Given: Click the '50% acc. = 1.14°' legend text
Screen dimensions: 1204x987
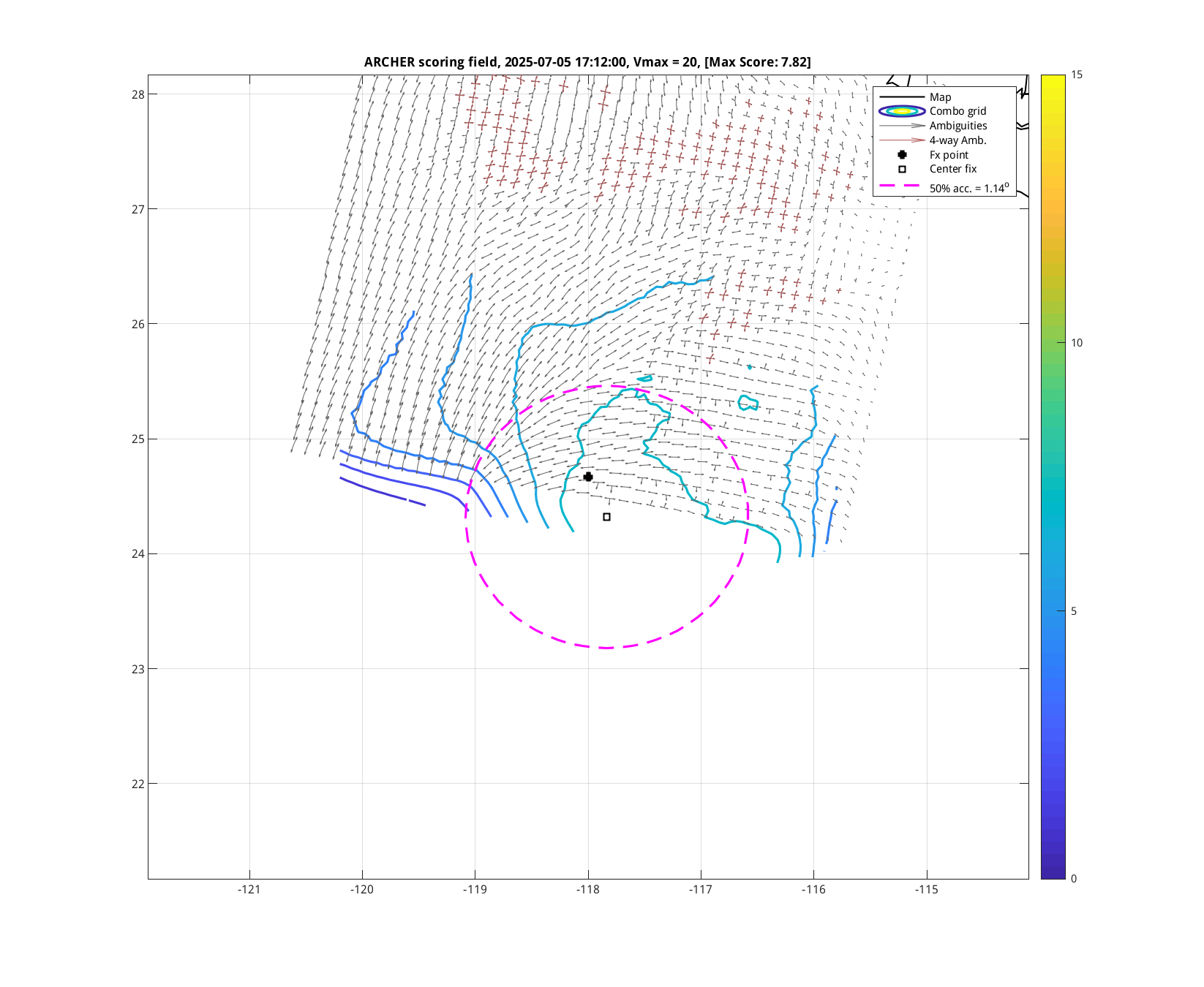Looking at the screenshot, I should pos(968,188).
